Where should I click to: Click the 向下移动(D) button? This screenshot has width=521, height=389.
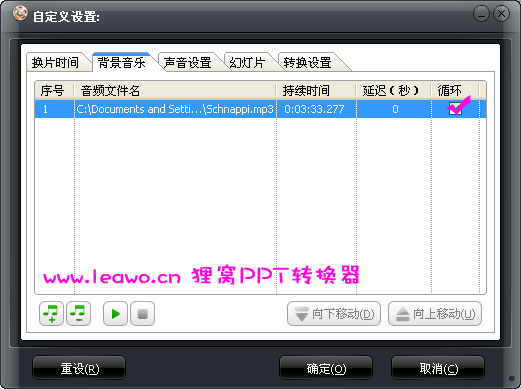(334, 314)
